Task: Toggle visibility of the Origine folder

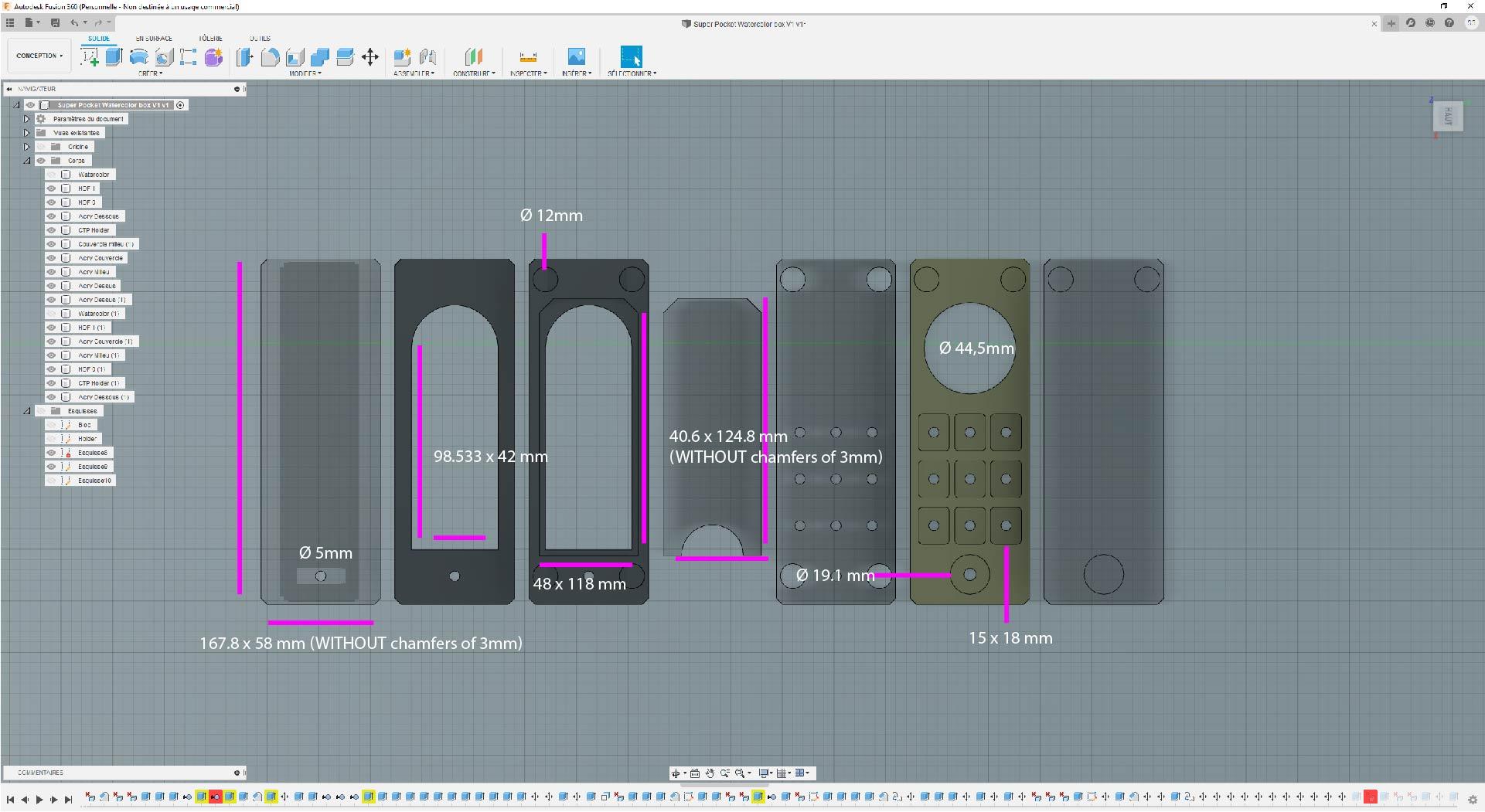Action: pyautogui.click(x=41, y=147)
